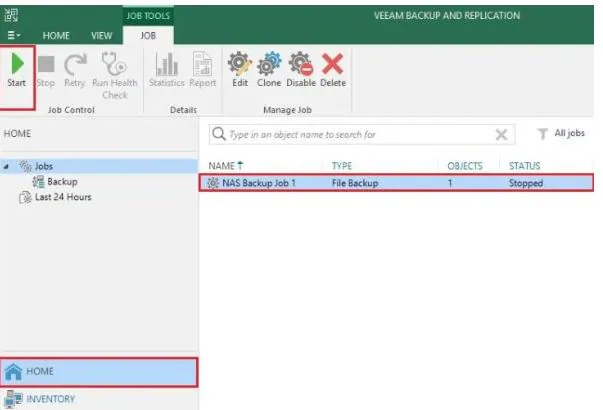Select the NAS Backup Job 1 row
Viewport: 603px width, 410px height.
(x=396, y=183)
